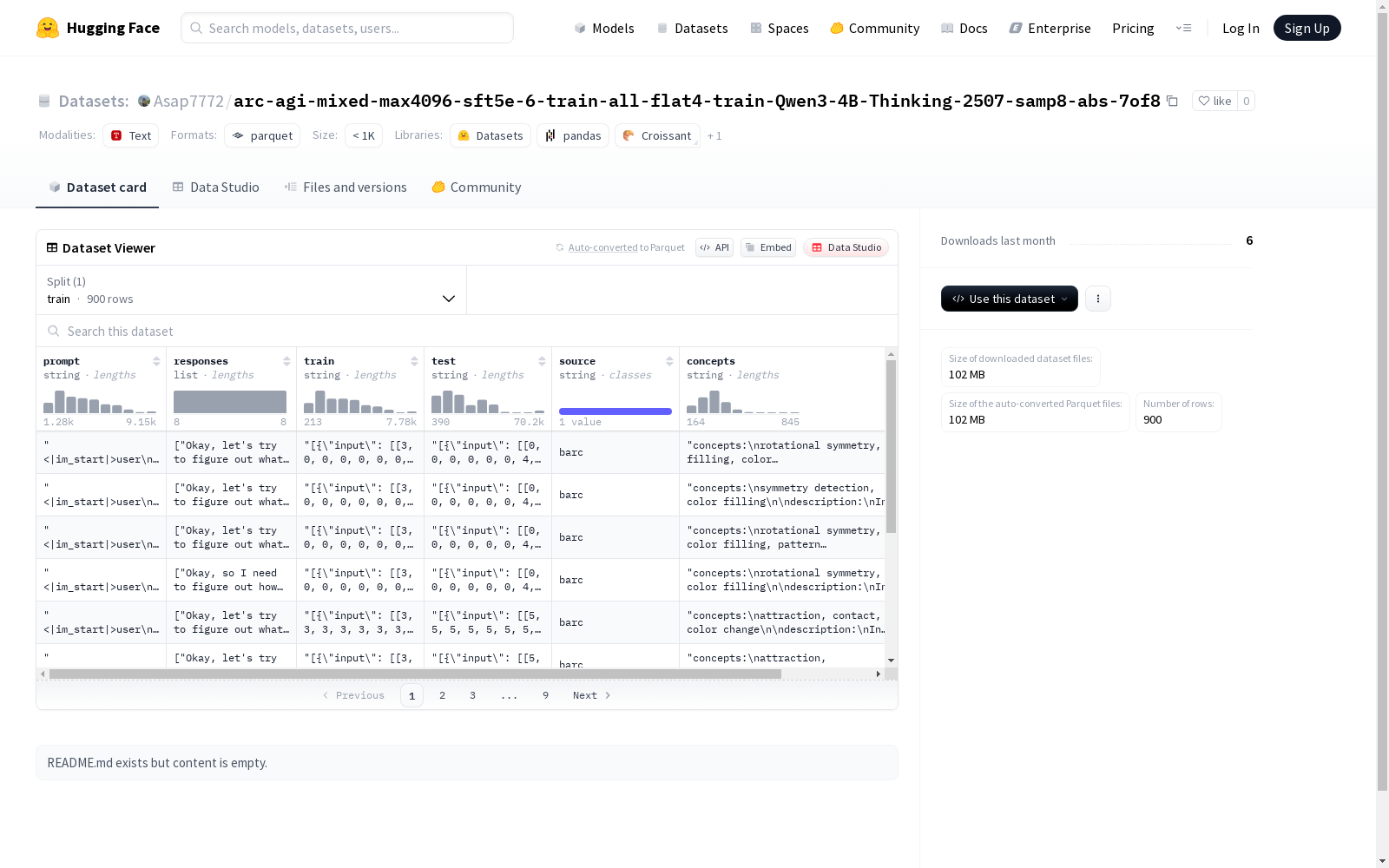Expand the Use this dataset dropdown
1389x868 pixels.
pos(1010,299)
